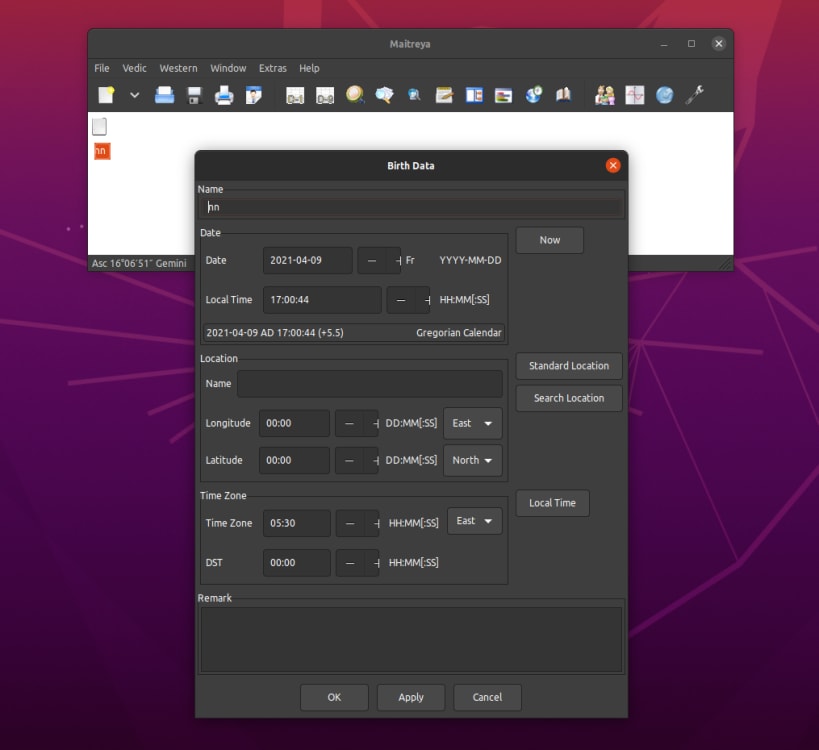The width and height of the screenshot is (819, 750).
Task: Click the Location Name input field
Action: (x=370, y=383)
